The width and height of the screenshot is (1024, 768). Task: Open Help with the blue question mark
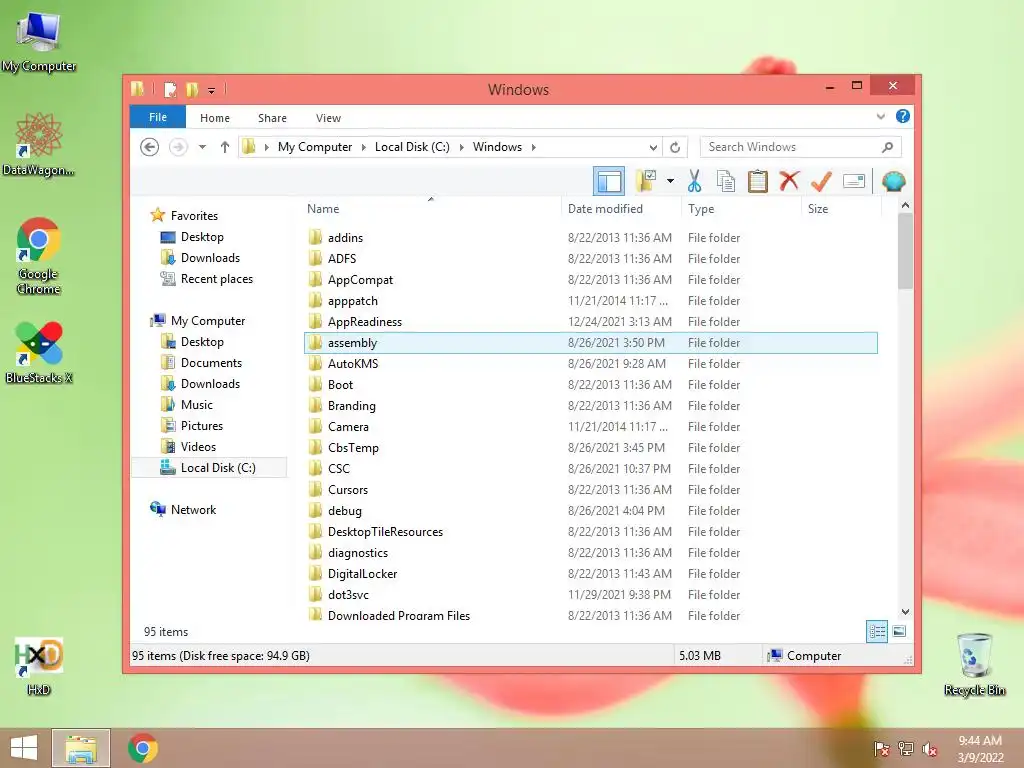point(903,116)
